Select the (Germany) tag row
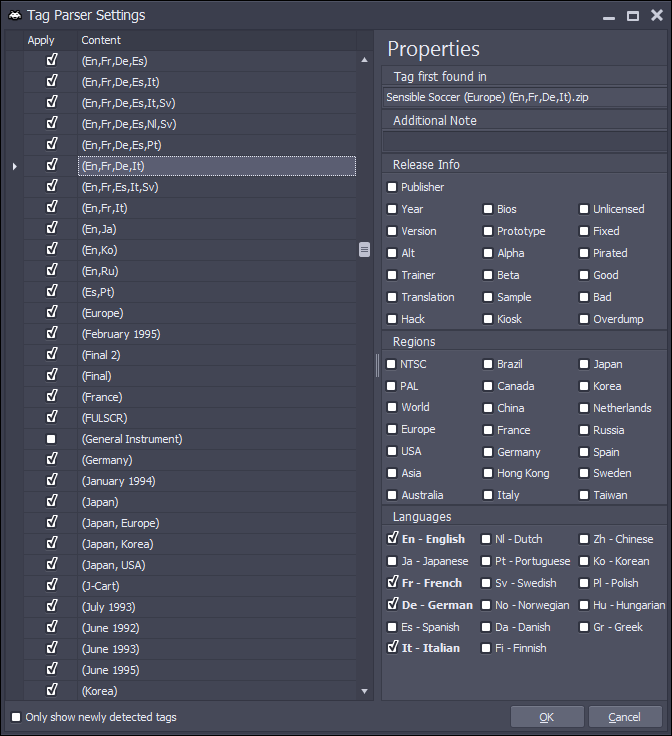The image size is (672, 736). coord(217,460)
